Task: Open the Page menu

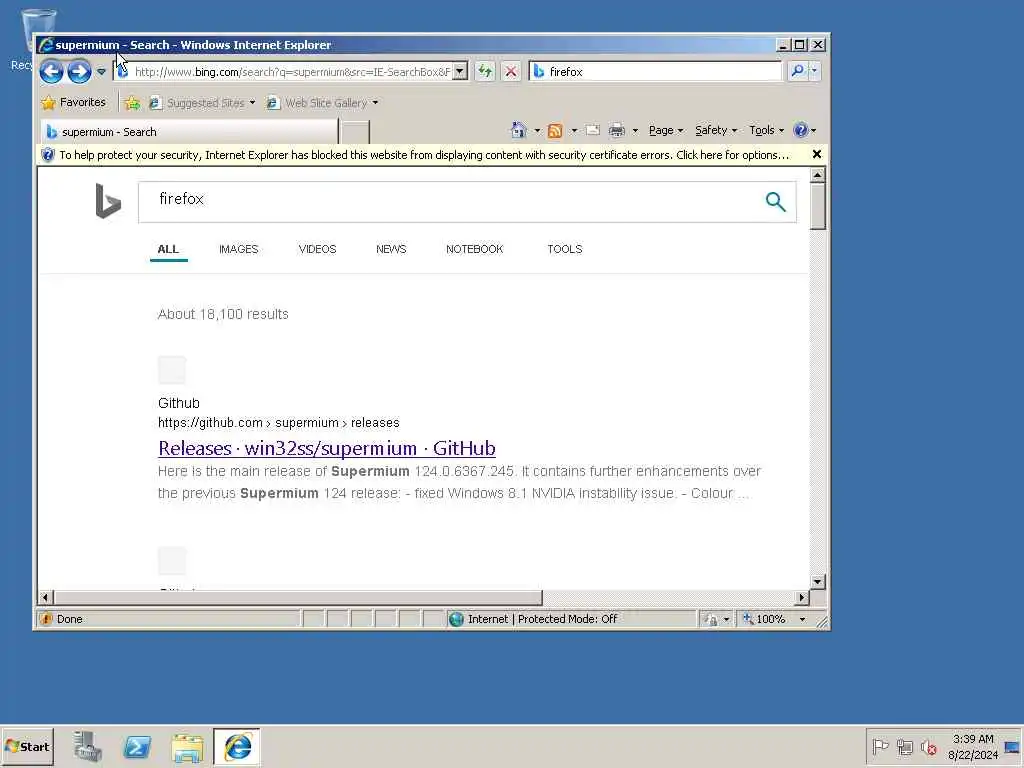Action: pyautogui.click(x=665, y=131)
